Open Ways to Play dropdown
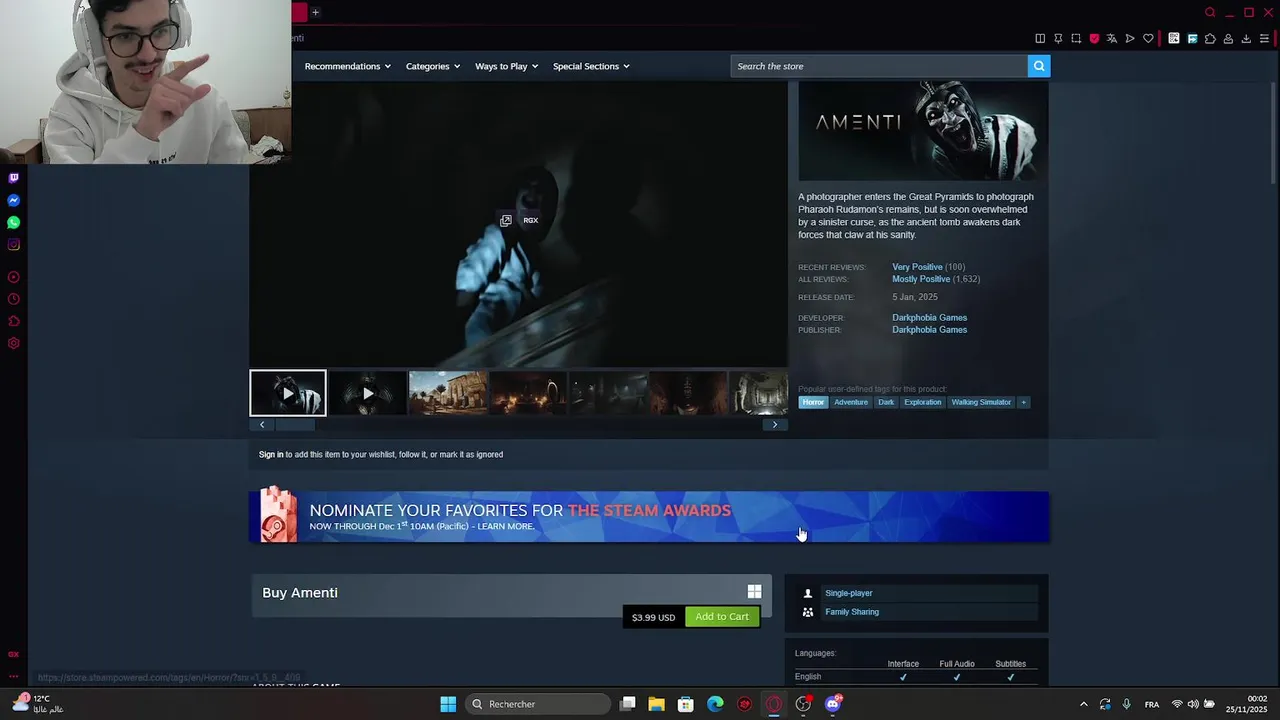 tap(506, 66)
